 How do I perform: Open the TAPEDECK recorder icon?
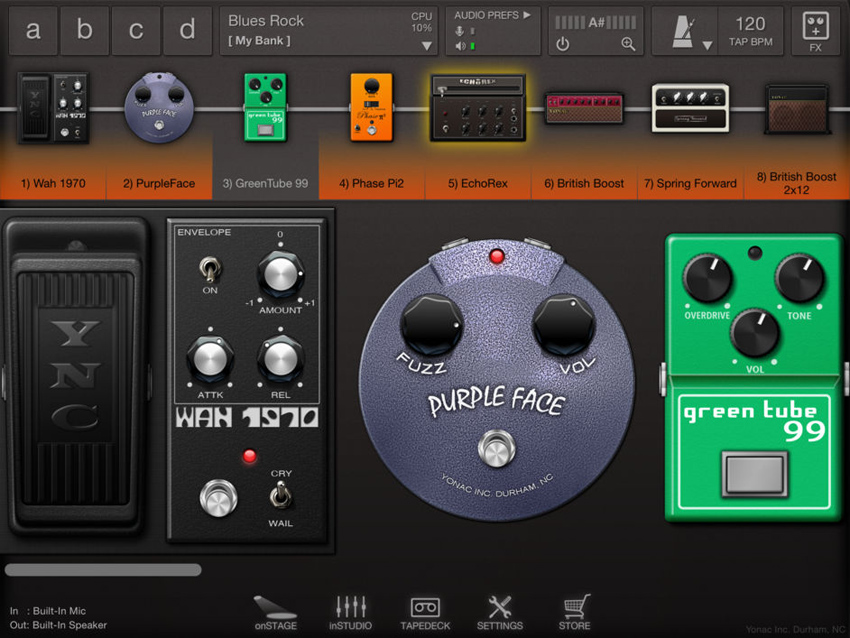click(x=425, y=612)
